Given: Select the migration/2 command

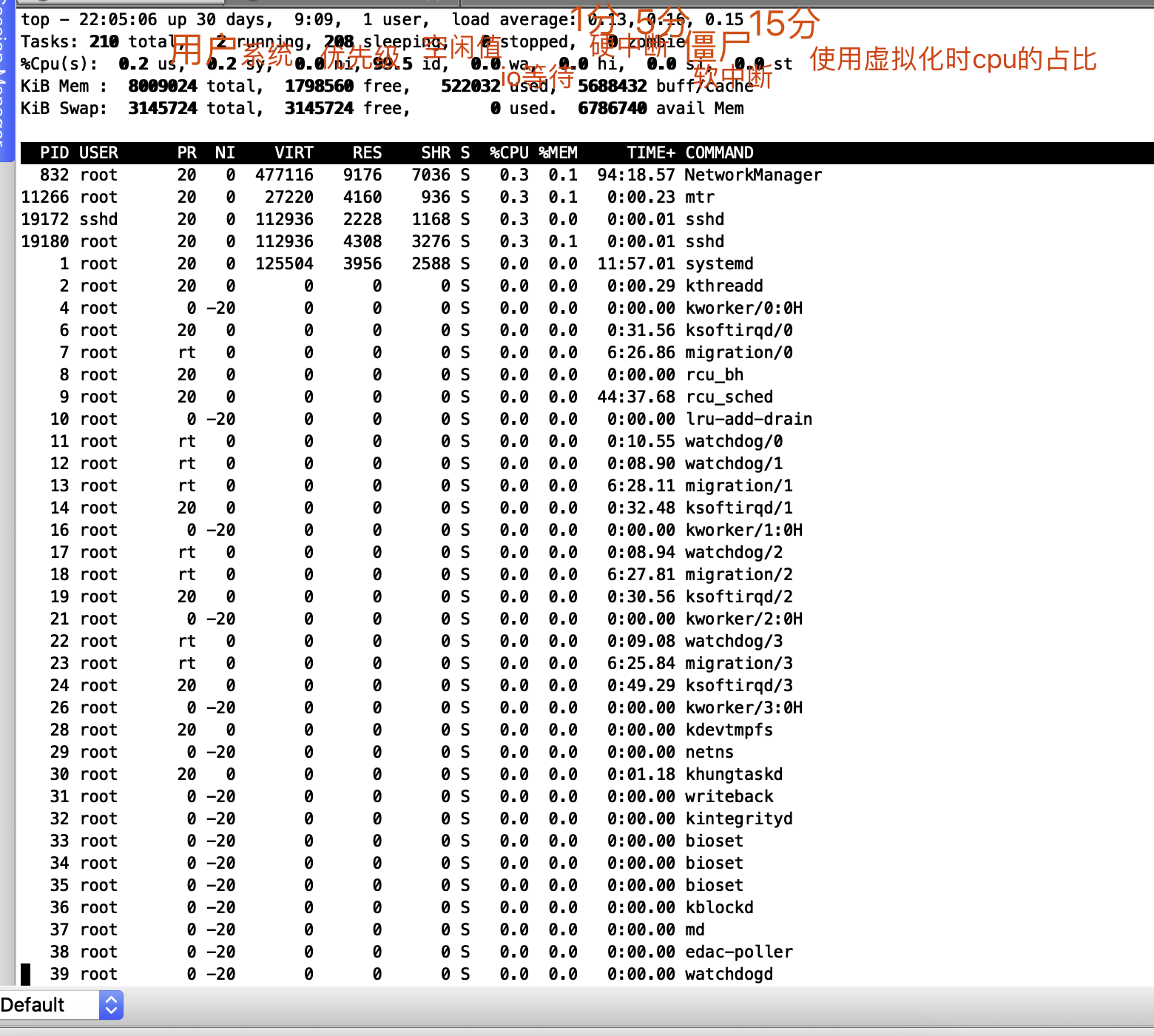Looking at the screenshot, I should [x=739, y=574].
